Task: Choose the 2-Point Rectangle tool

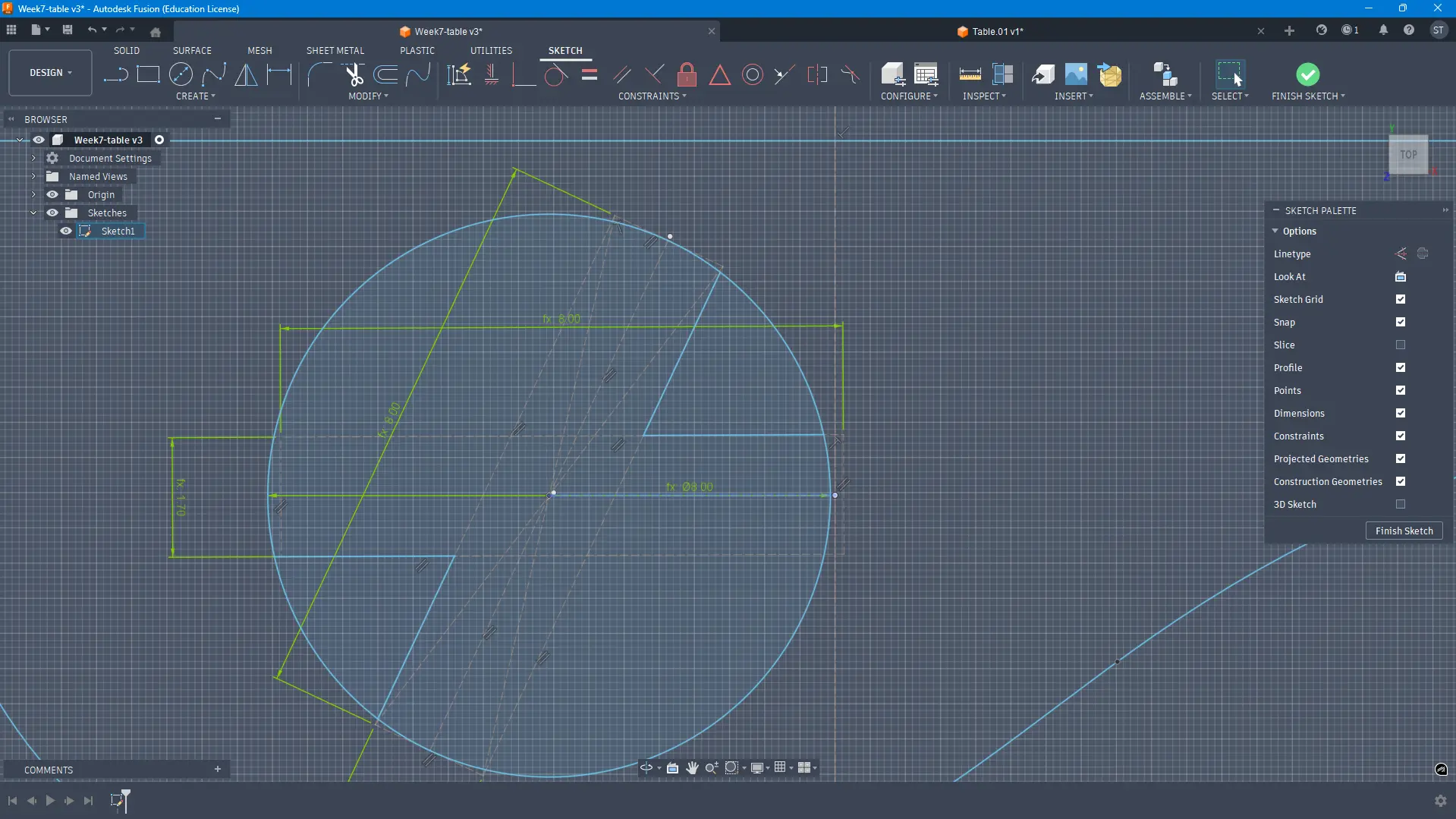Action: pyautogui.click(x=148, y=74)
